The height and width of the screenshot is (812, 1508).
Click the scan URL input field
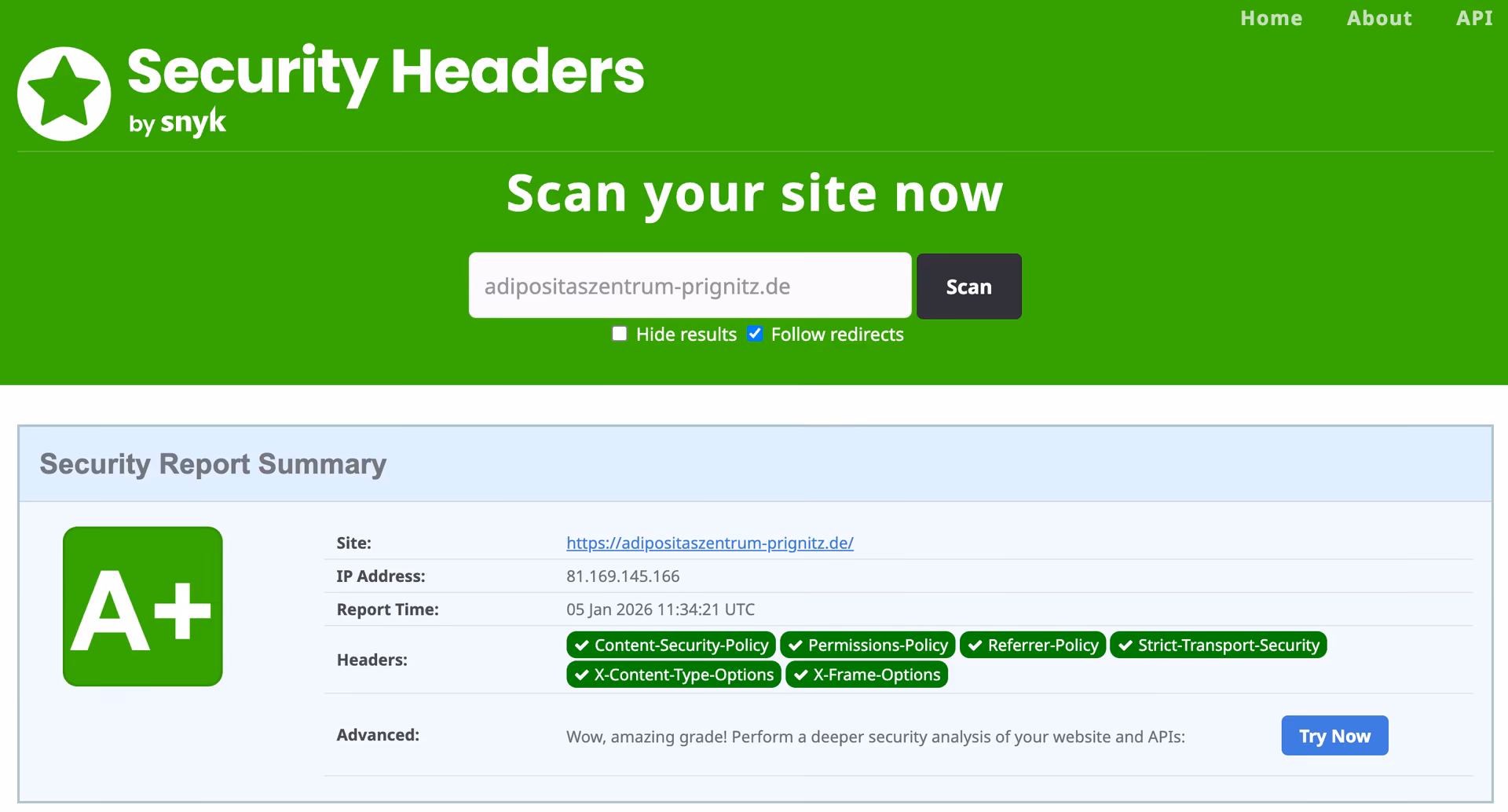tap(690, 286)
